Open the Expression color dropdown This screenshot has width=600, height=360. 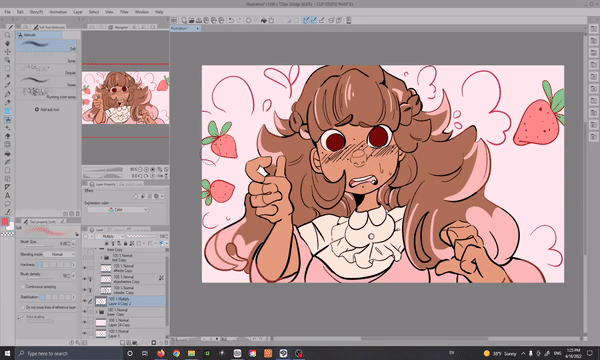coord(117,210)
